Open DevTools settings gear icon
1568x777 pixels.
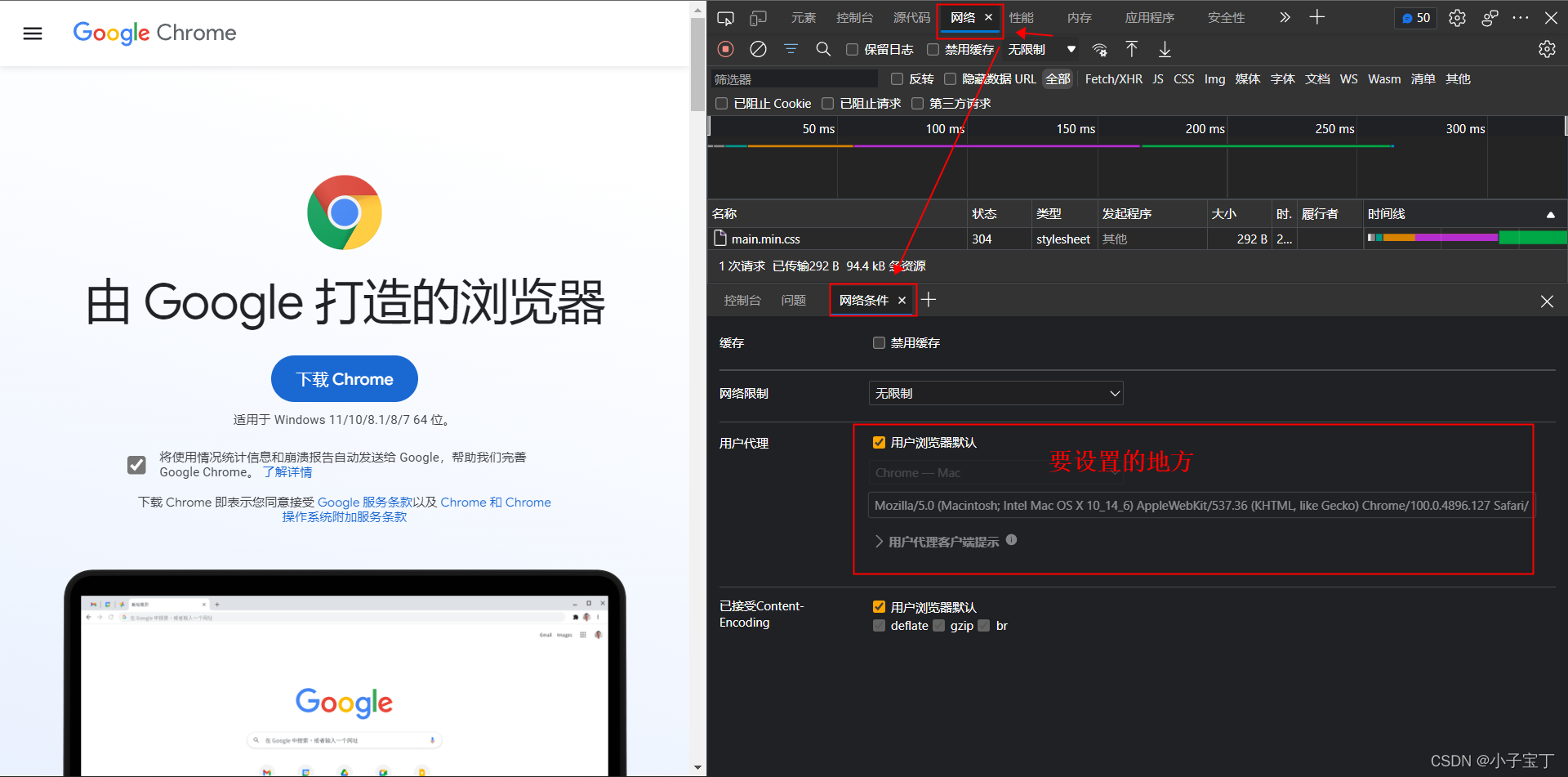pyautogui.click(x=1457, y=18)
